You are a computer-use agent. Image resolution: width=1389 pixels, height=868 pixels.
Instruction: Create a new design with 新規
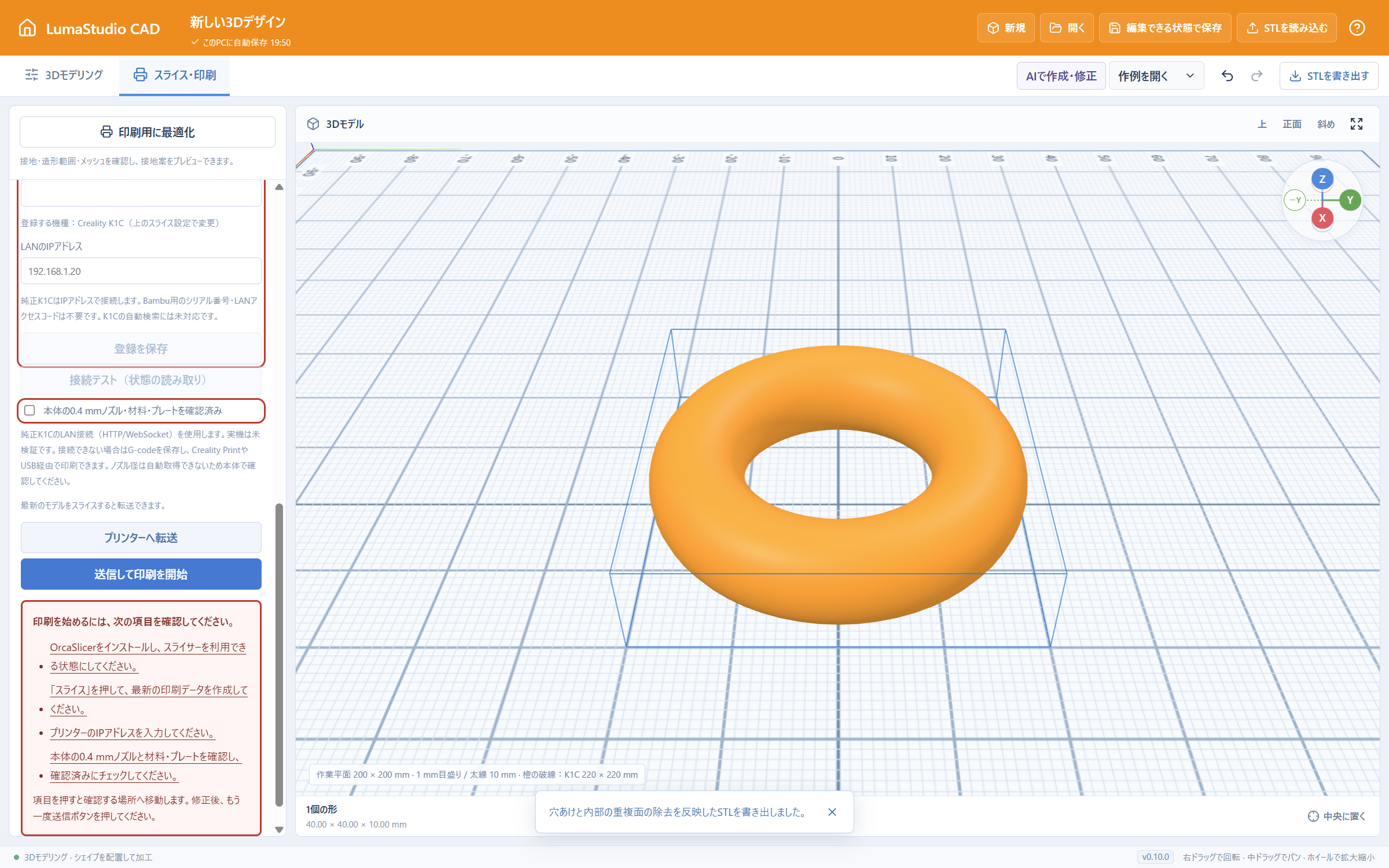[1006, 28]
